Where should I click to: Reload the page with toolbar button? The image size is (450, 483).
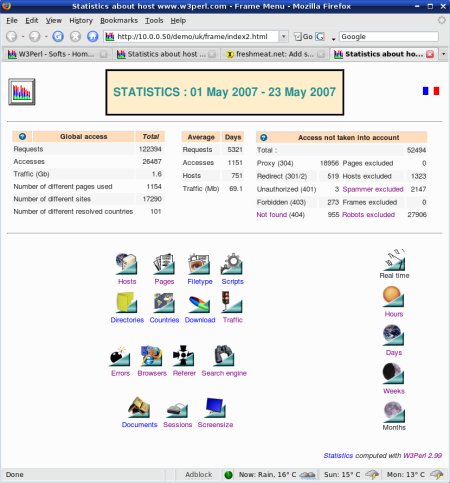click(x=58, y=36)
